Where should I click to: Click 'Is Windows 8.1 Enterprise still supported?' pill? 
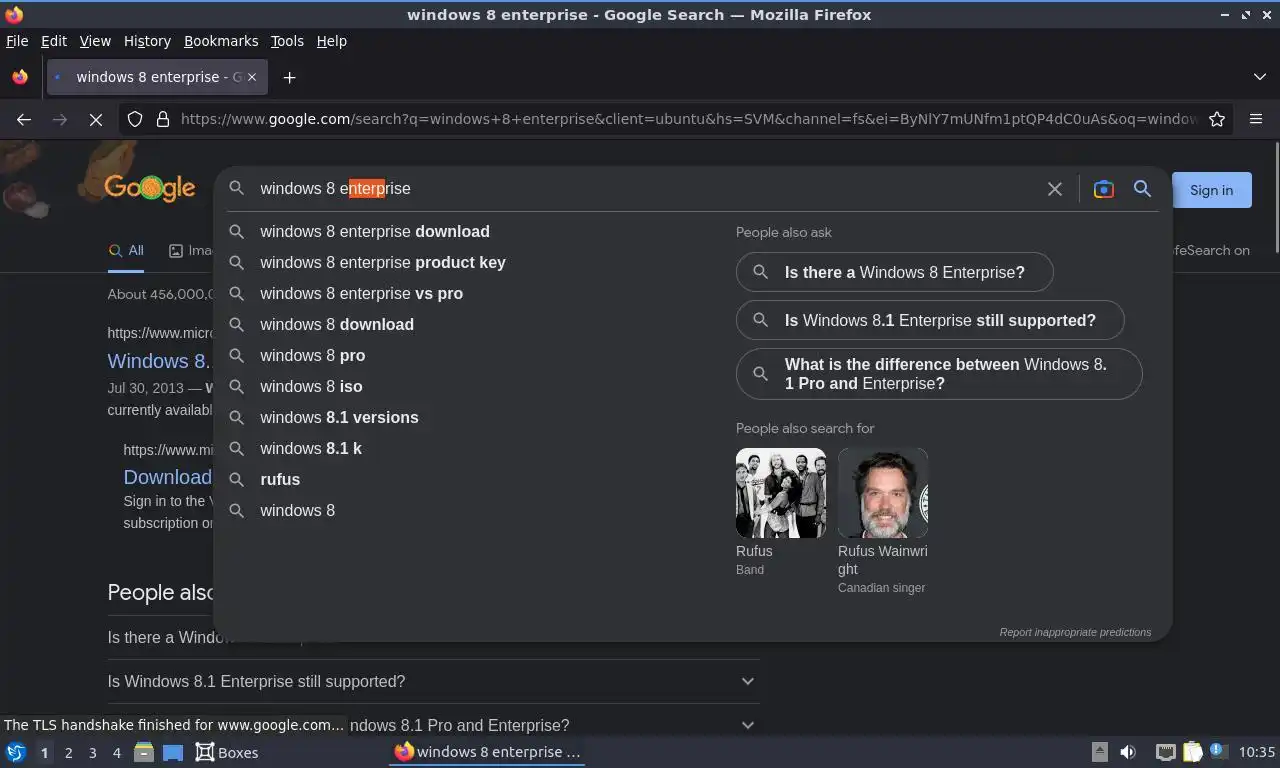[x=930, y=320]
